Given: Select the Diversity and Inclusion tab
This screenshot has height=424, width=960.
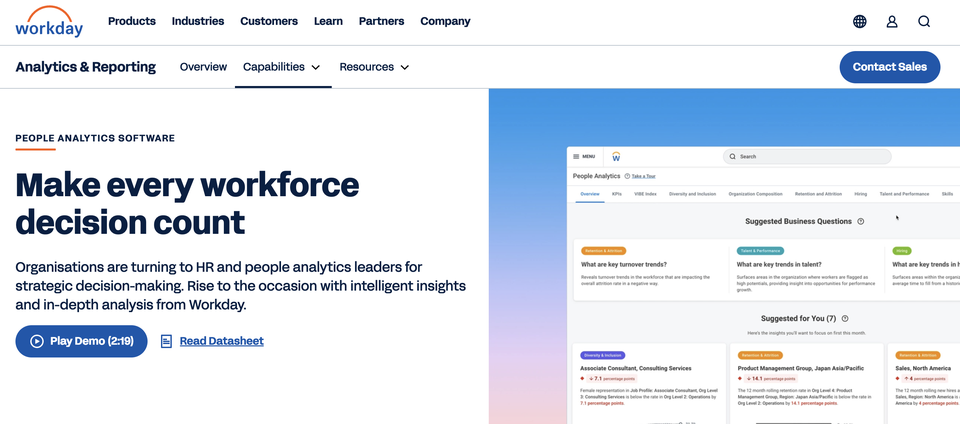Looking at the screenshot, I should [692, 194].
